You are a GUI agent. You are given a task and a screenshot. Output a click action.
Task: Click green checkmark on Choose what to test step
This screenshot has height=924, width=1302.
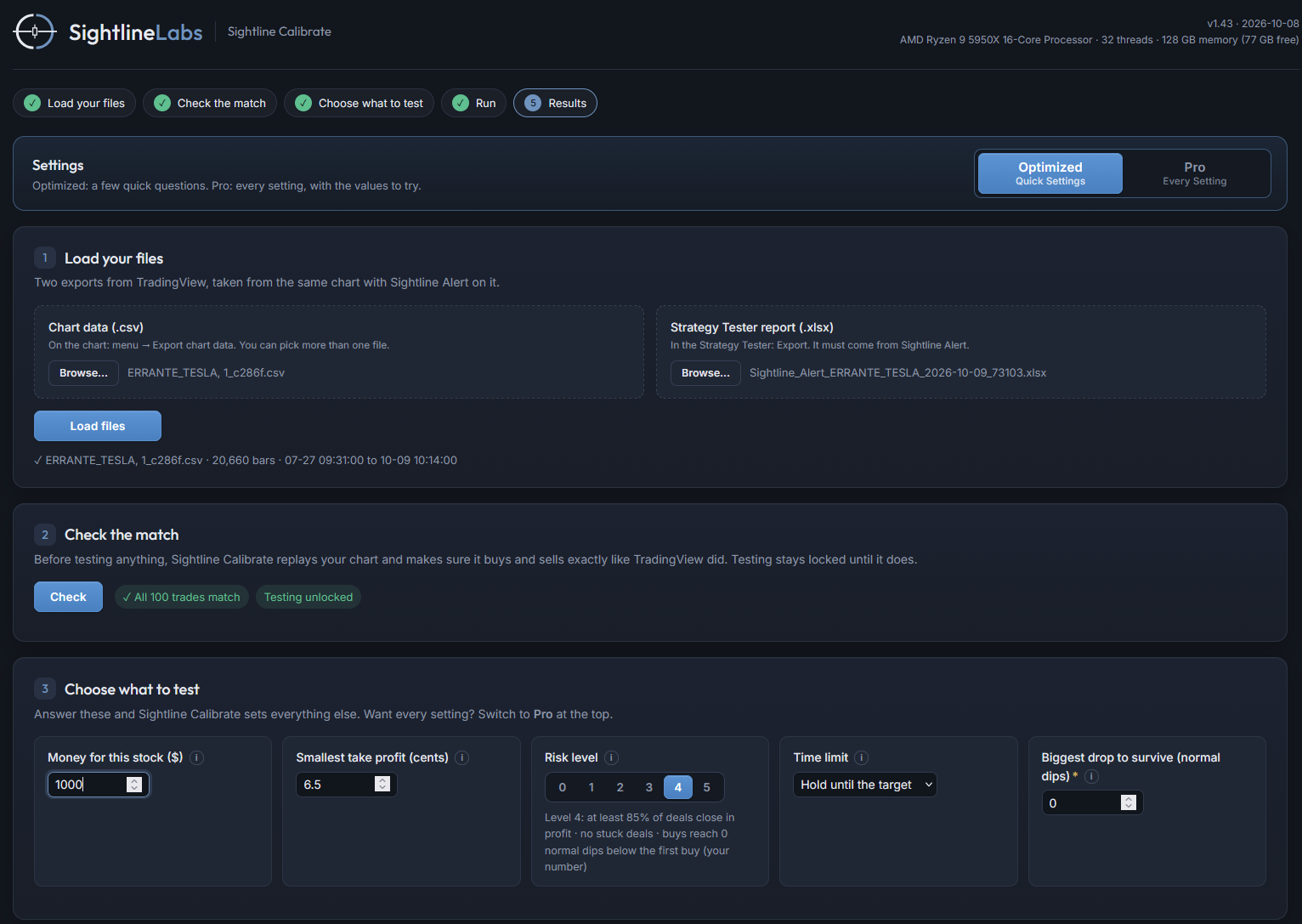click(x=303, y=103)
